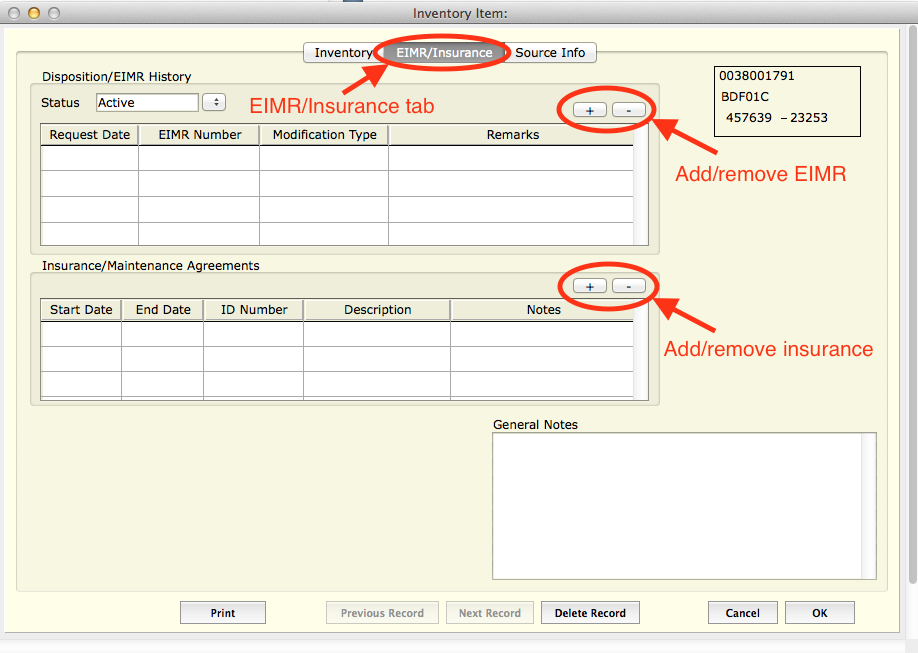The height and width of the screenshot is (653, 918).
Task: Click inside the General Notes text box
Action: [683, 505]
